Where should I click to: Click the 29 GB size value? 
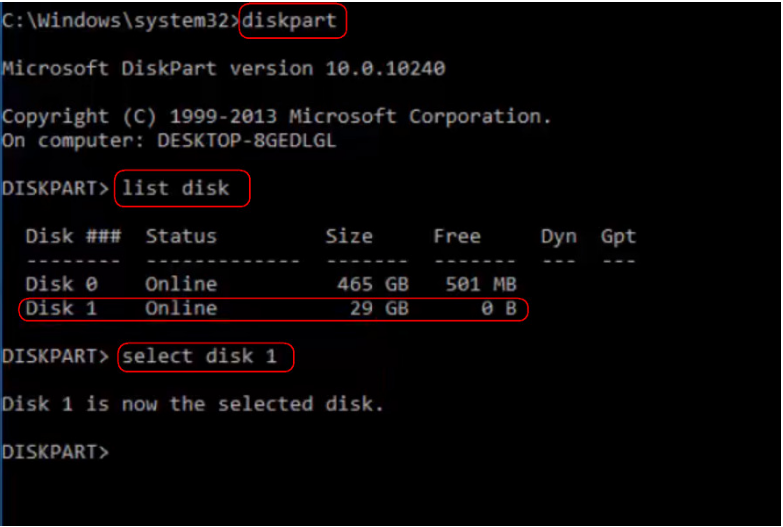point(379,309)
